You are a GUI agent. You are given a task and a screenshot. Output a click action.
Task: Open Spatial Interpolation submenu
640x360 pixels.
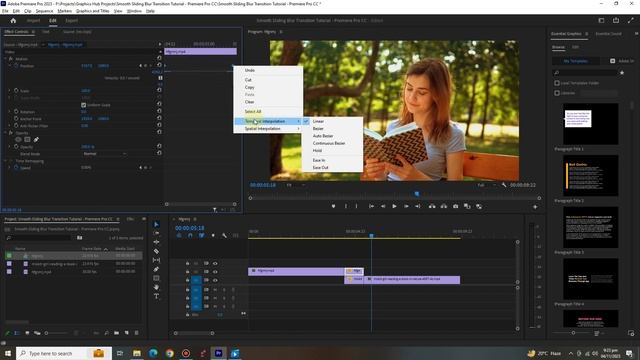[268, 129]
